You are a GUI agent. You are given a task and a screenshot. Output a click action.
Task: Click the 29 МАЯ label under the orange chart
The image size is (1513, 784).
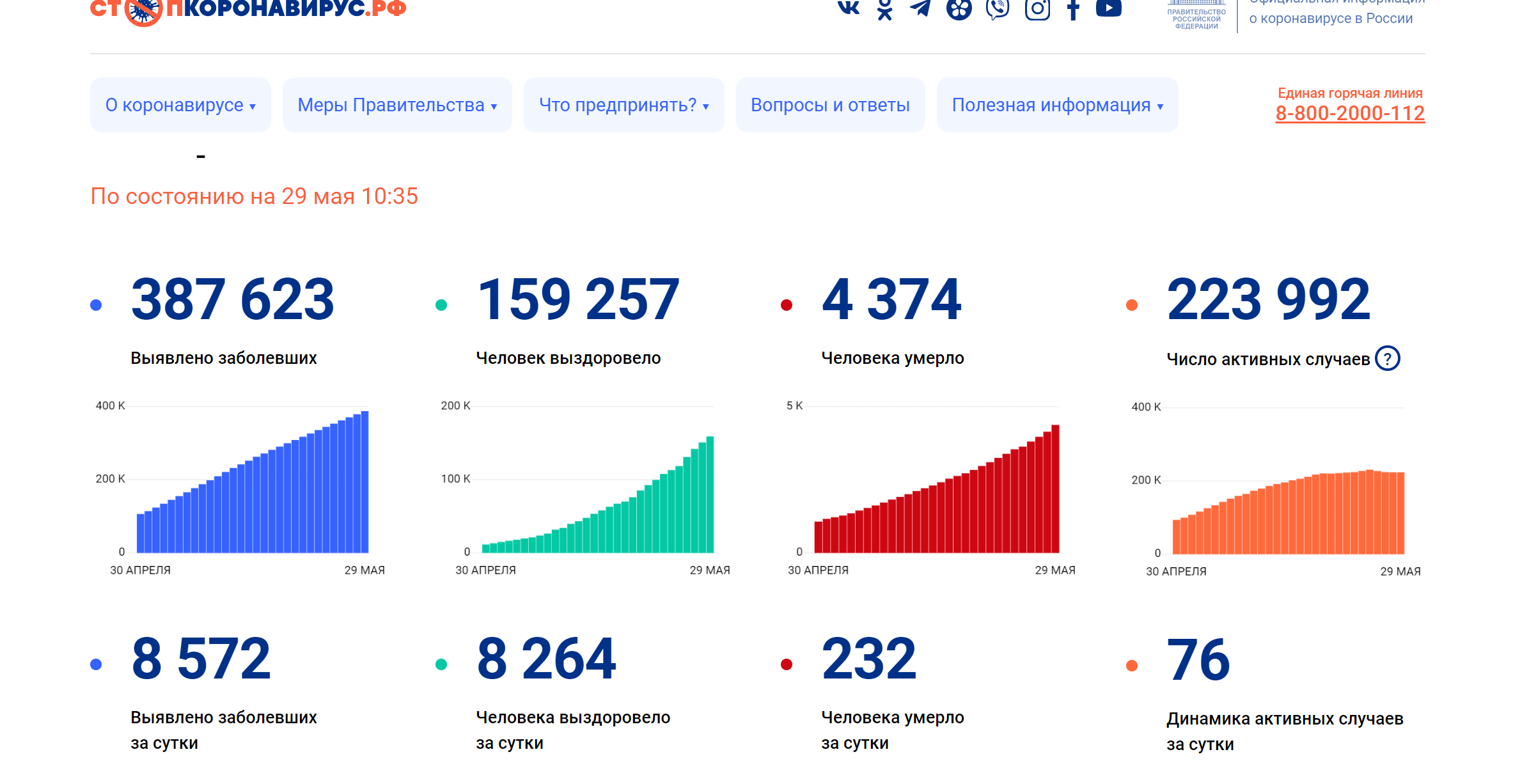point(1400,572)
